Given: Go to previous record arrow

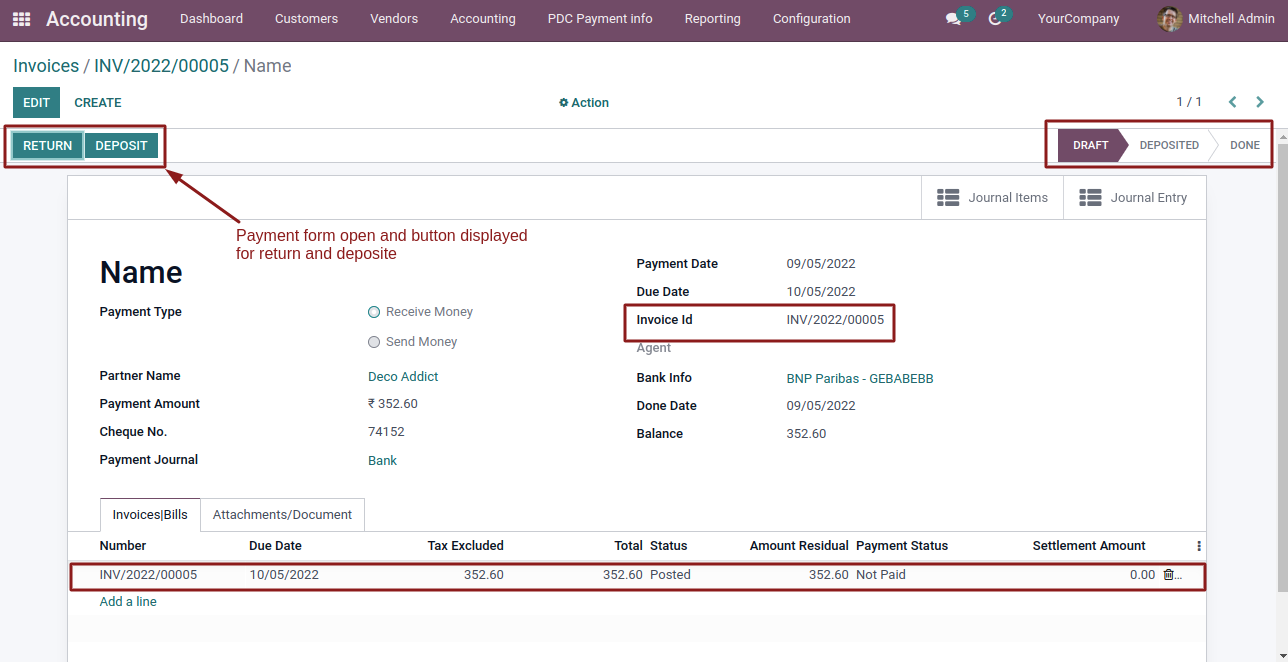Looking at the screenshot, I should (x=1232, y=102).
